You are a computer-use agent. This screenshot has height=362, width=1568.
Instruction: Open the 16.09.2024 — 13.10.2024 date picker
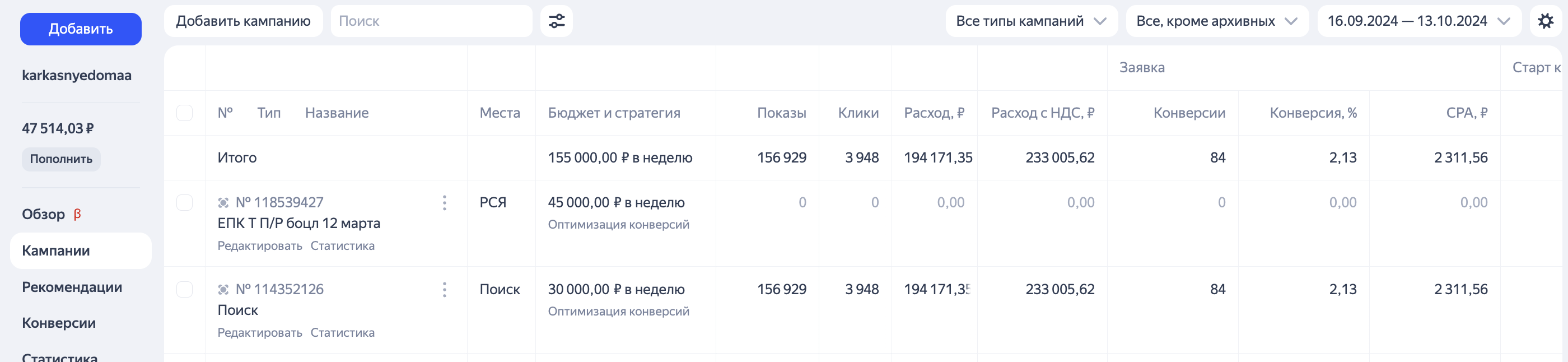1419,20
